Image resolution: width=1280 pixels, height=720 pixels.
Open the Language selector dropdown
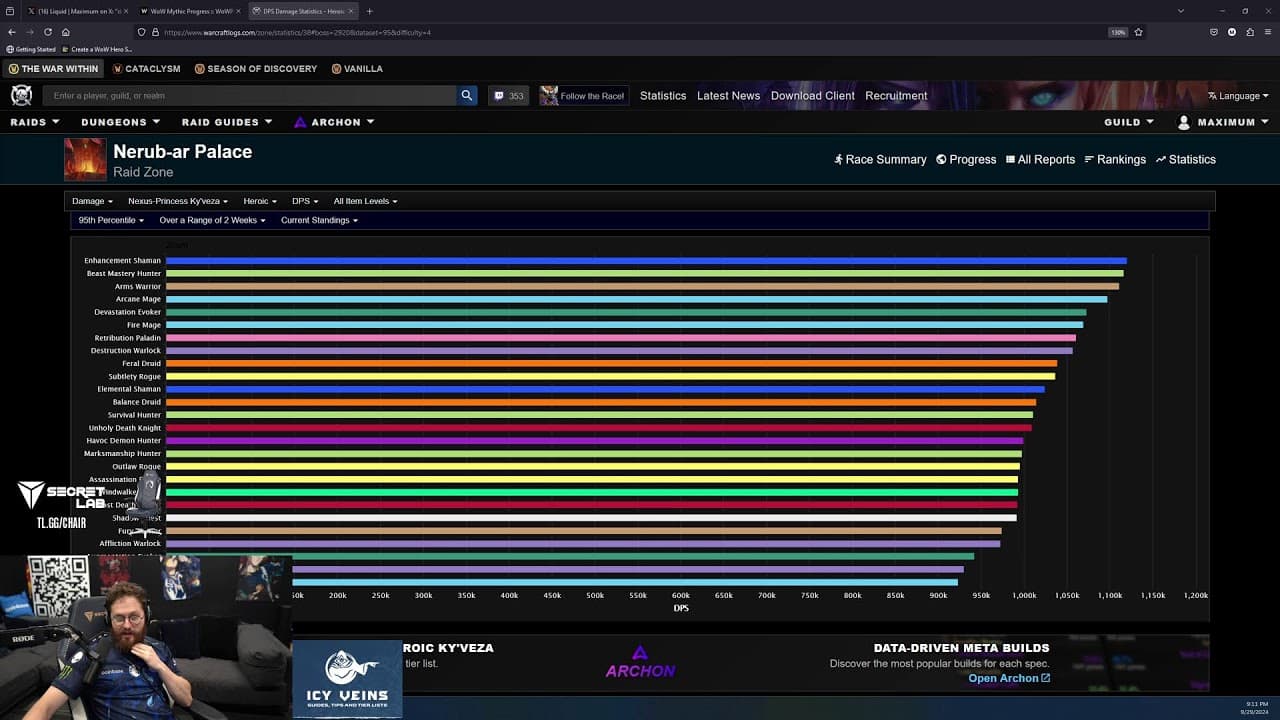(x=1238, y=96)
